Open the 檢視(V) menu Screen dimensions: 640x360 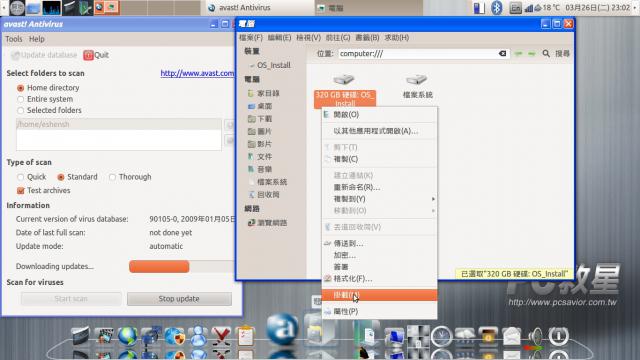(x=308, y=38)
